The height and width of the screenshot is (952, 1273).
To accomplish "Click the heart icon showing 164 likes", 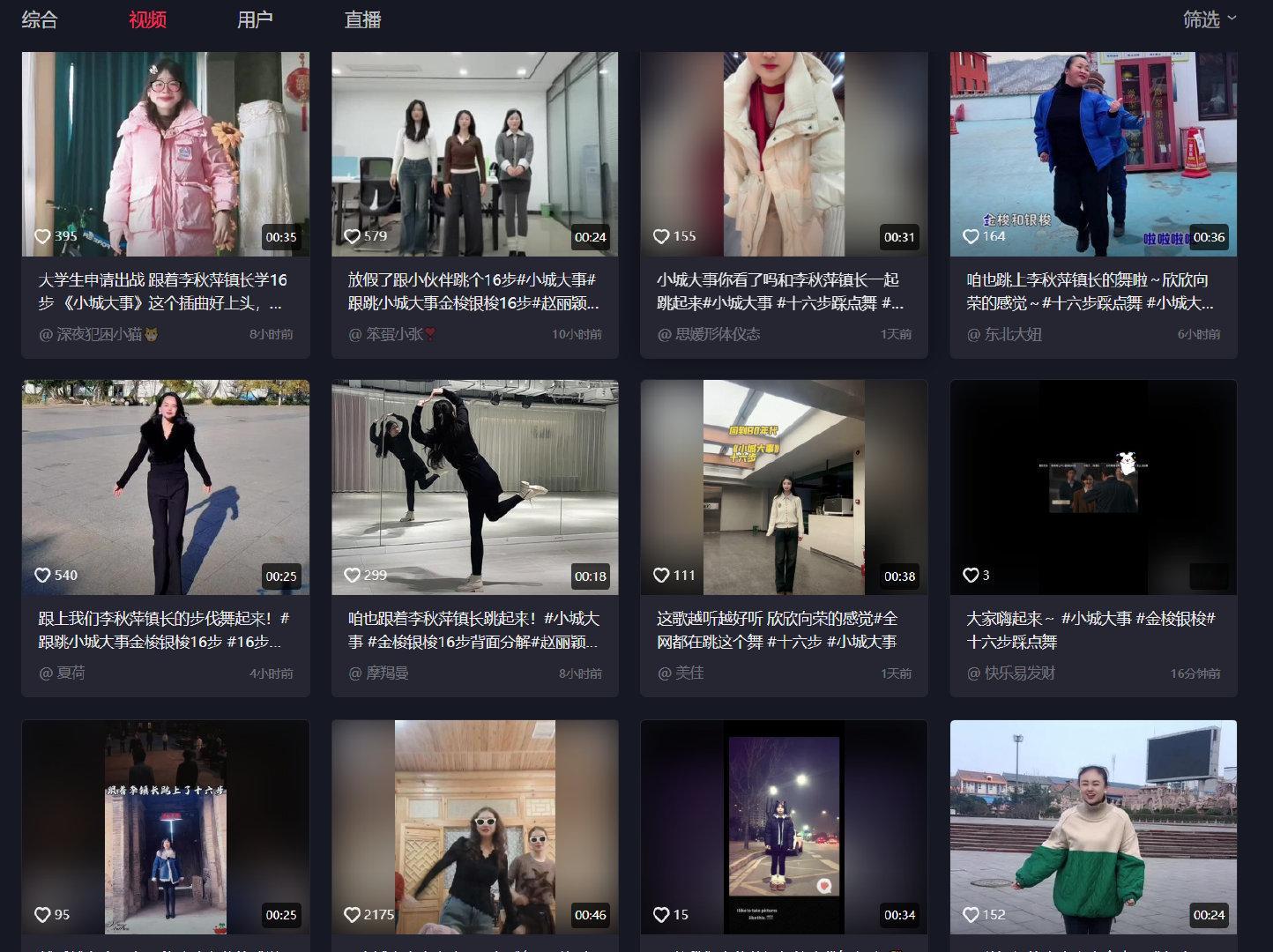I will click(x=971, y=236).
